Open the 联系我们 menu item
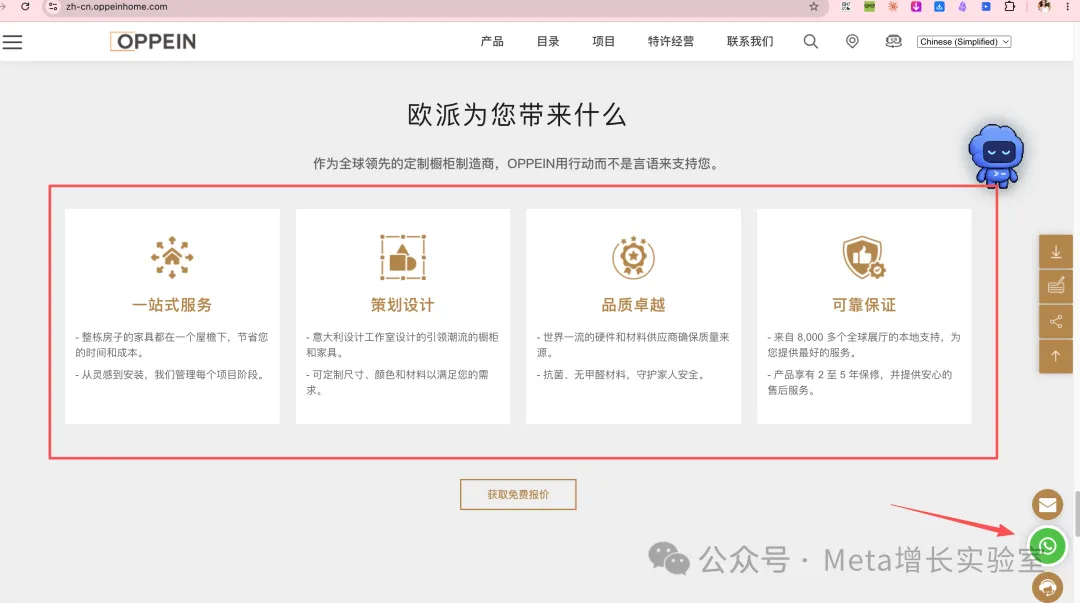Viewport: 1080px width, 603px height. pyautogui.click(x=750, y=41)
